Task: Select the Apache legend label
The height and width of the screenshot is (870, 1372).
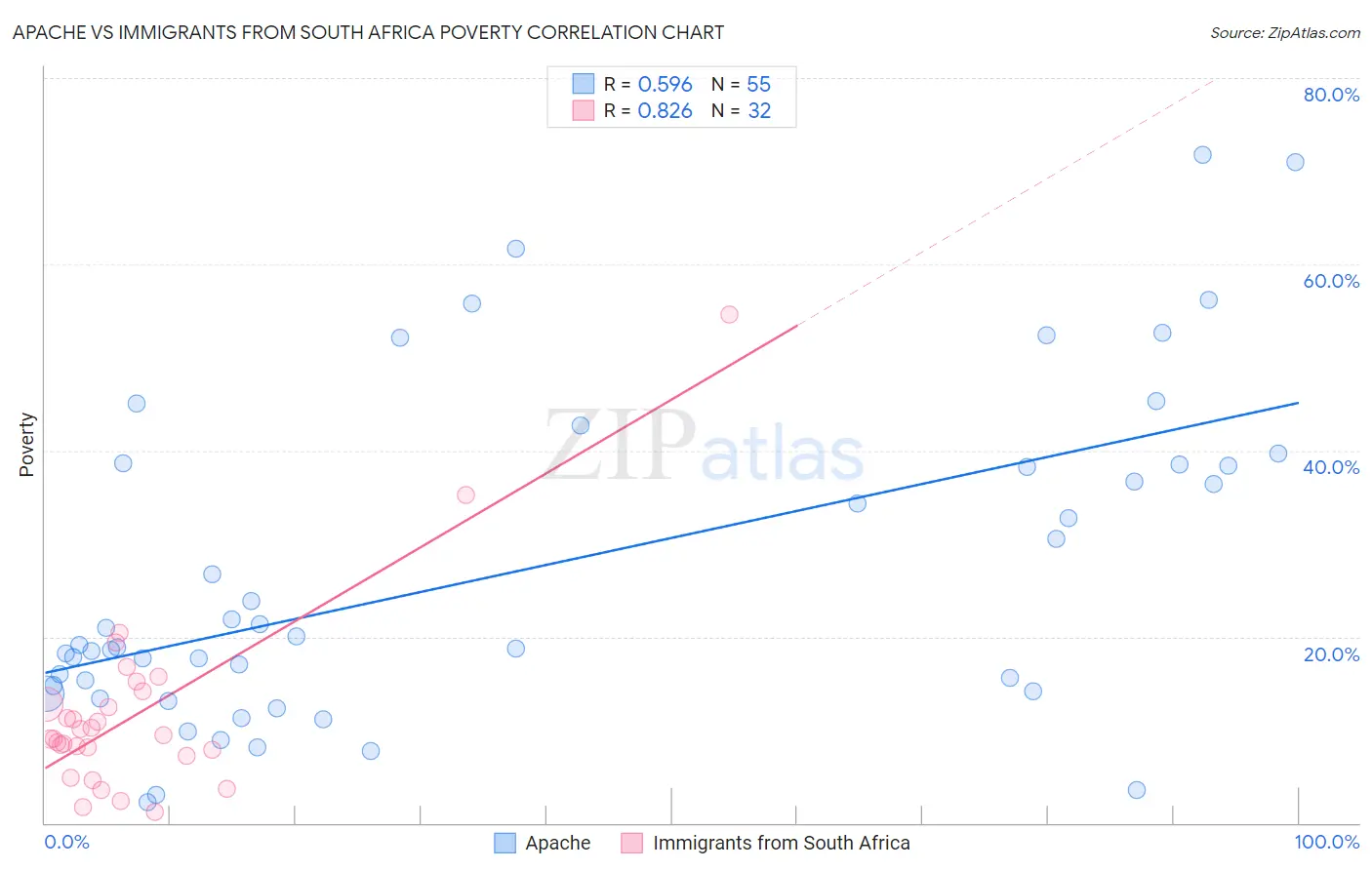Action: tap(558, 843)
